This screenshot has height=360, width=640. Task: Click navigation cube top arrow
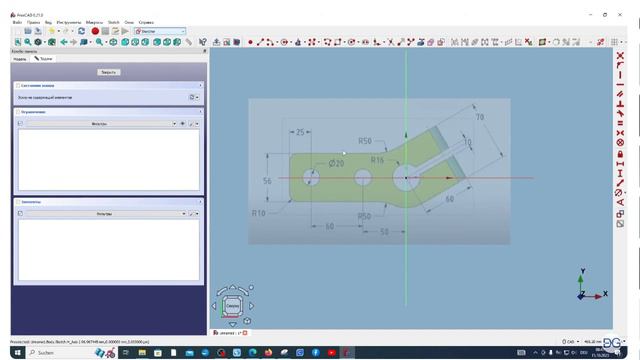click(x=233, y=287)
